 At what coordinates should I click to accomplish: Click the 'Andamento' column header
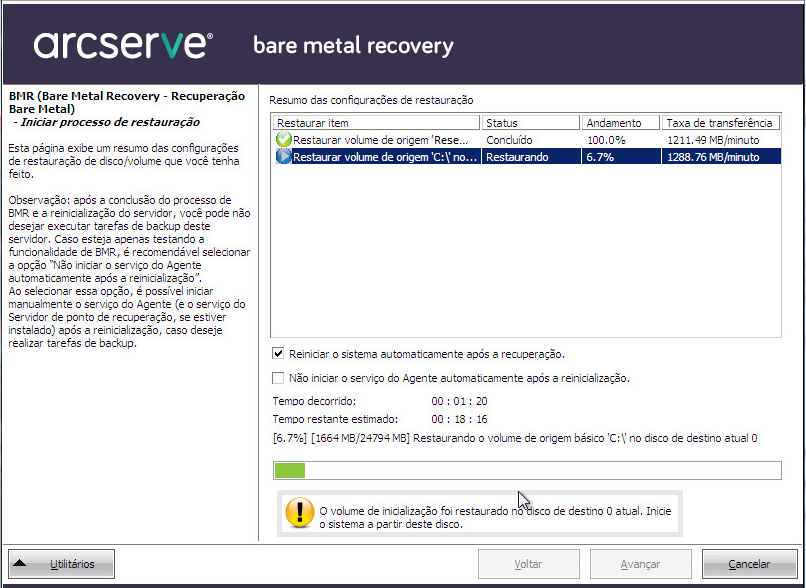point(620,123)
